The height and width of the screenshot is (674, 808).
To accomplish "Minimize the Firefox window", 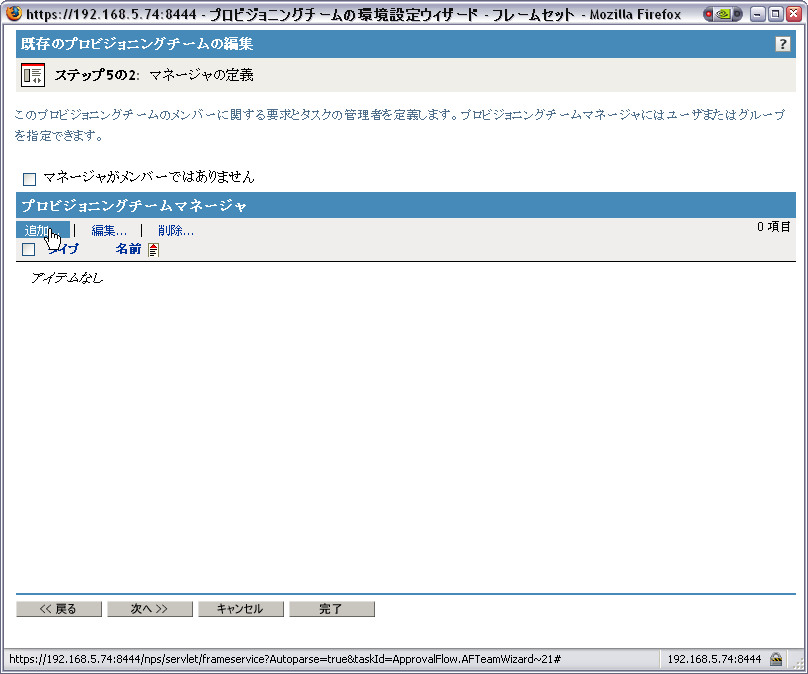I will click(x=757, y=14).
